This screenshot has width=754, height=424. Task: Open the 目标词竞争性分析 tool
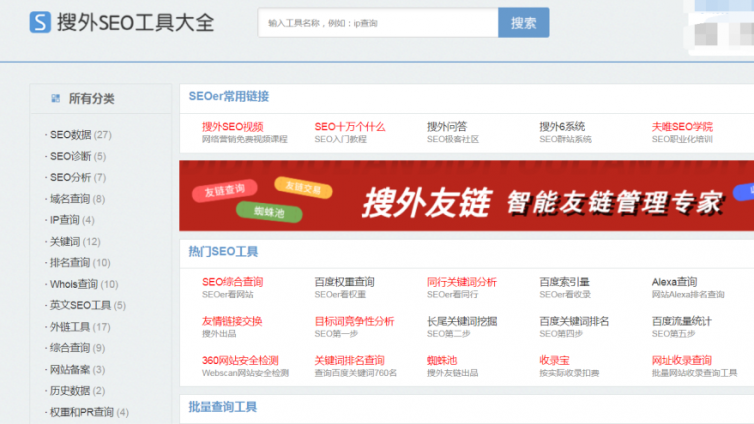pyautogui.click(x=354, y=321)
